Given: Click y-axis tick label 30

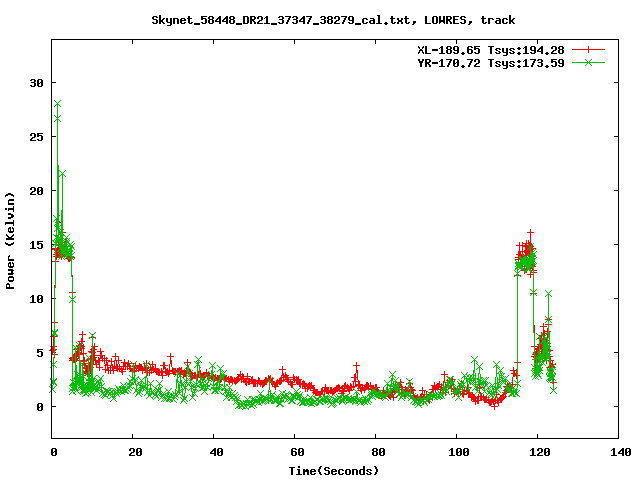Looking at the screenshot, I should point(36,83).
